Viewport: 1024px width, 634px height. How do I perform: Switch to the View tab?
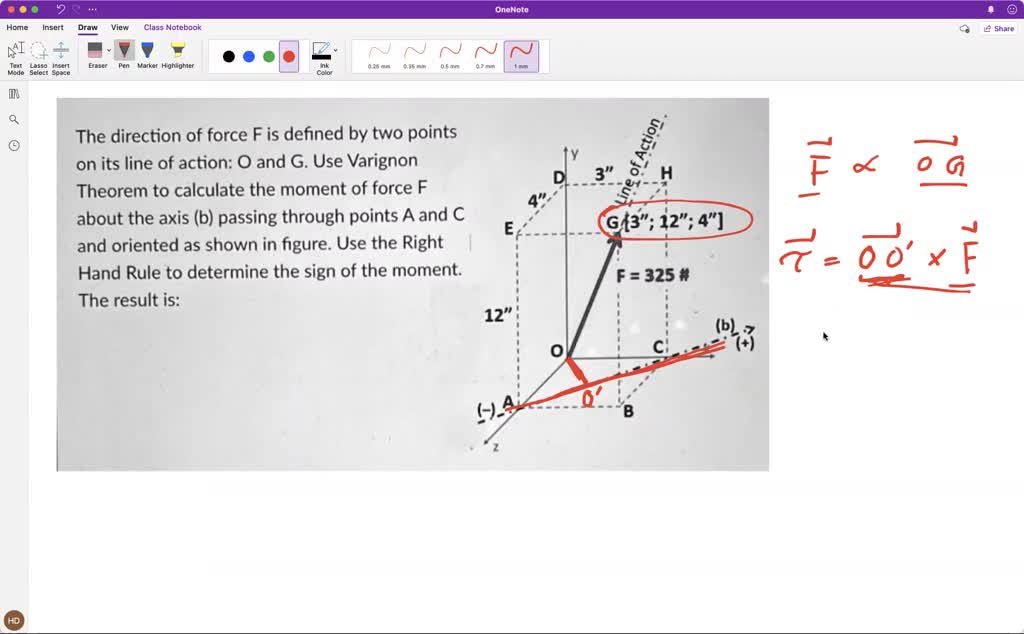pyautogui.click(x=119, y=27)
